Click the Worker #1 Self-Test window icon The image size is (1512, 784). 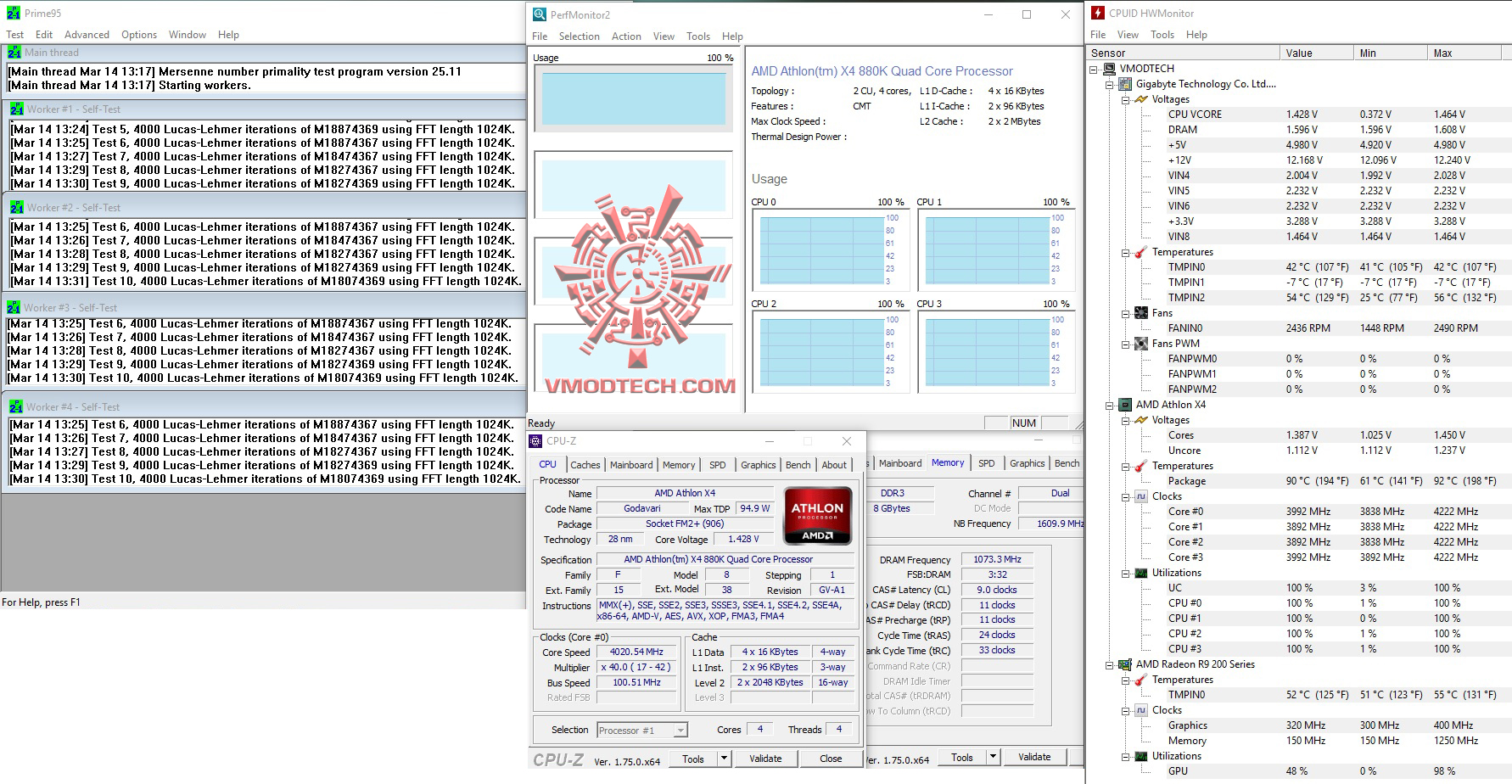[x=17, y=109]
